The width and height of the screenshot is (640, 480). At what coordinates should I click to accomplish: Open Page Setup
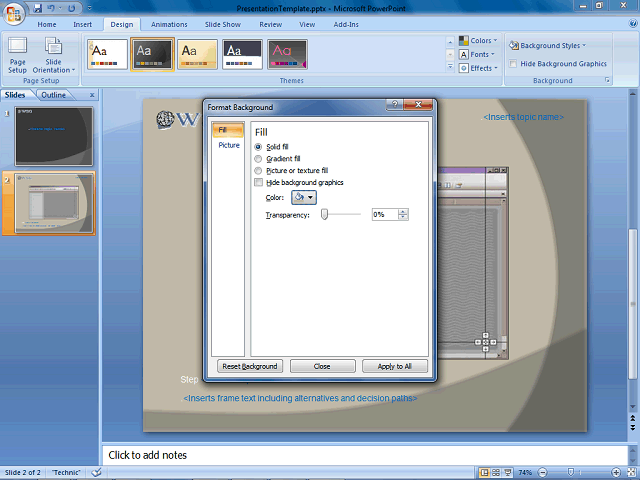pyautogui.click(x=18, y=55)
